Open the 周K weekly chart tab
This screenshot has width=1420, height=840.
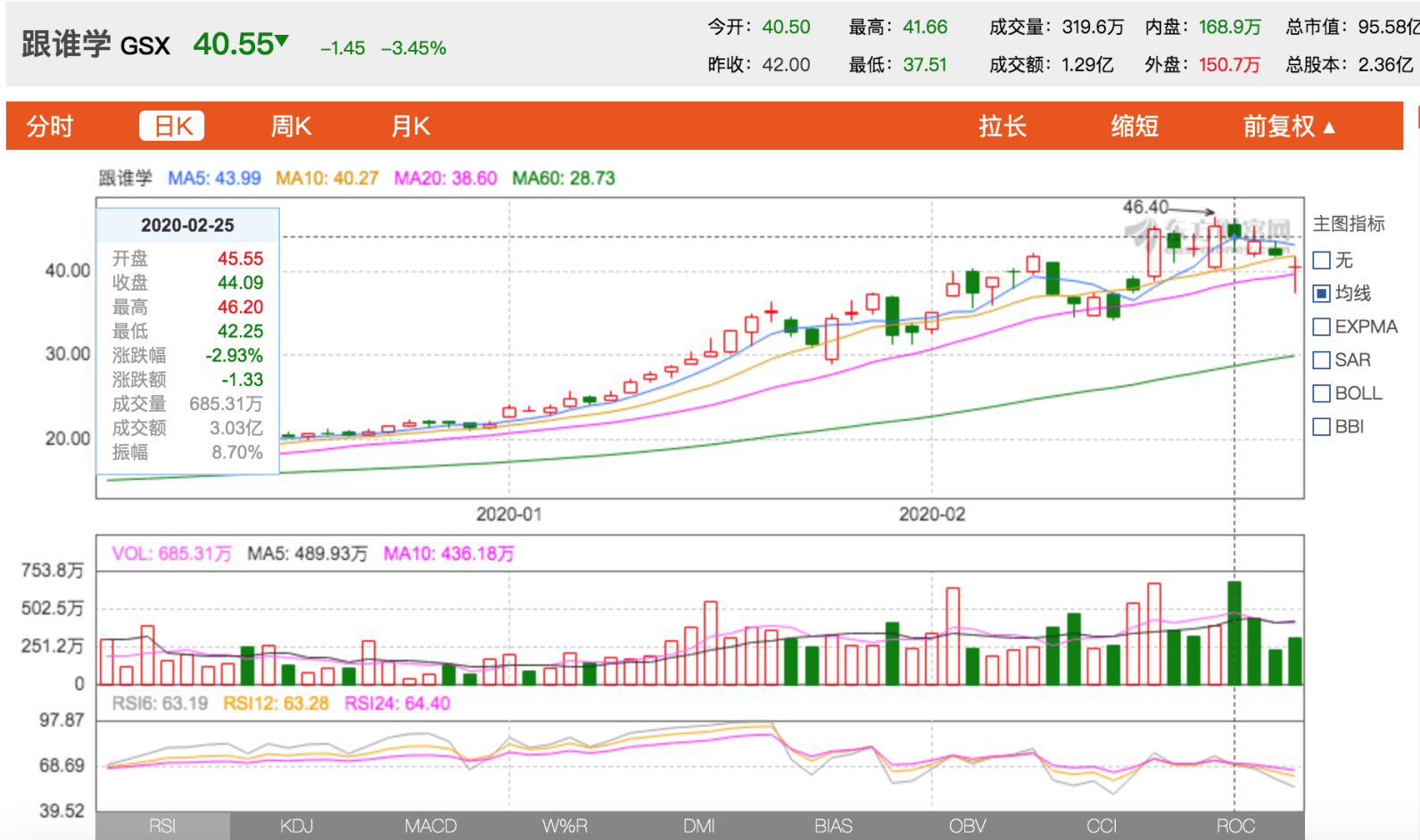point(292,127)
